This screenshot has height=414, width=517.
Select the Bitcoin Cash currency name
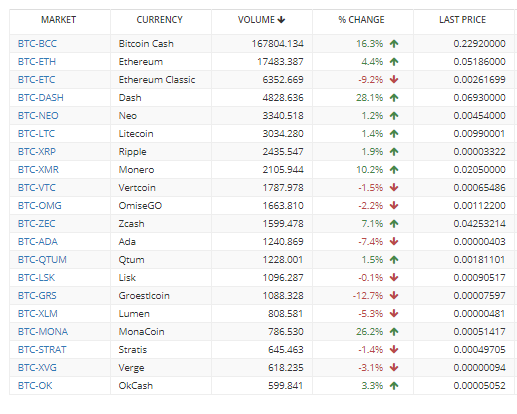click(146, 44)
